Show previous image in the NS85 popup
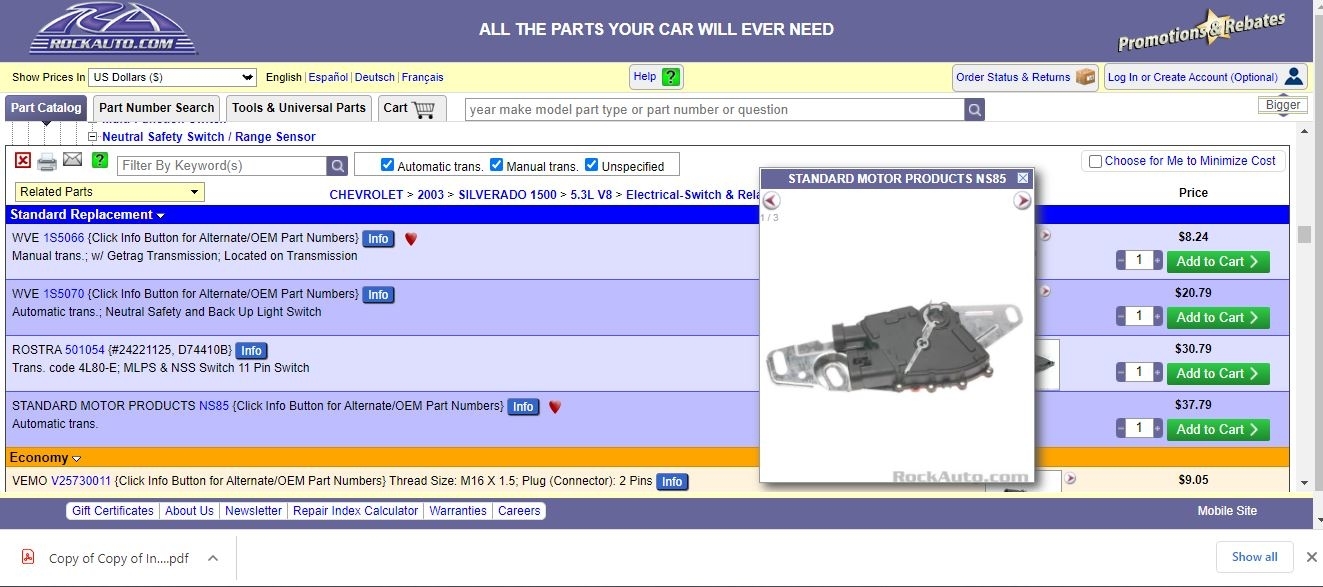This screenshot has height=587, width=1323. (x=771, y=201)
